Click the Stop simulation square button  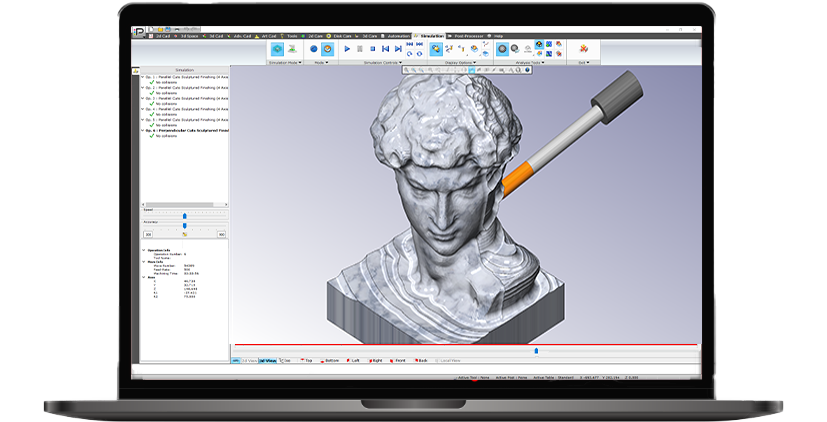pyautogui.click(x=373, y=49)
